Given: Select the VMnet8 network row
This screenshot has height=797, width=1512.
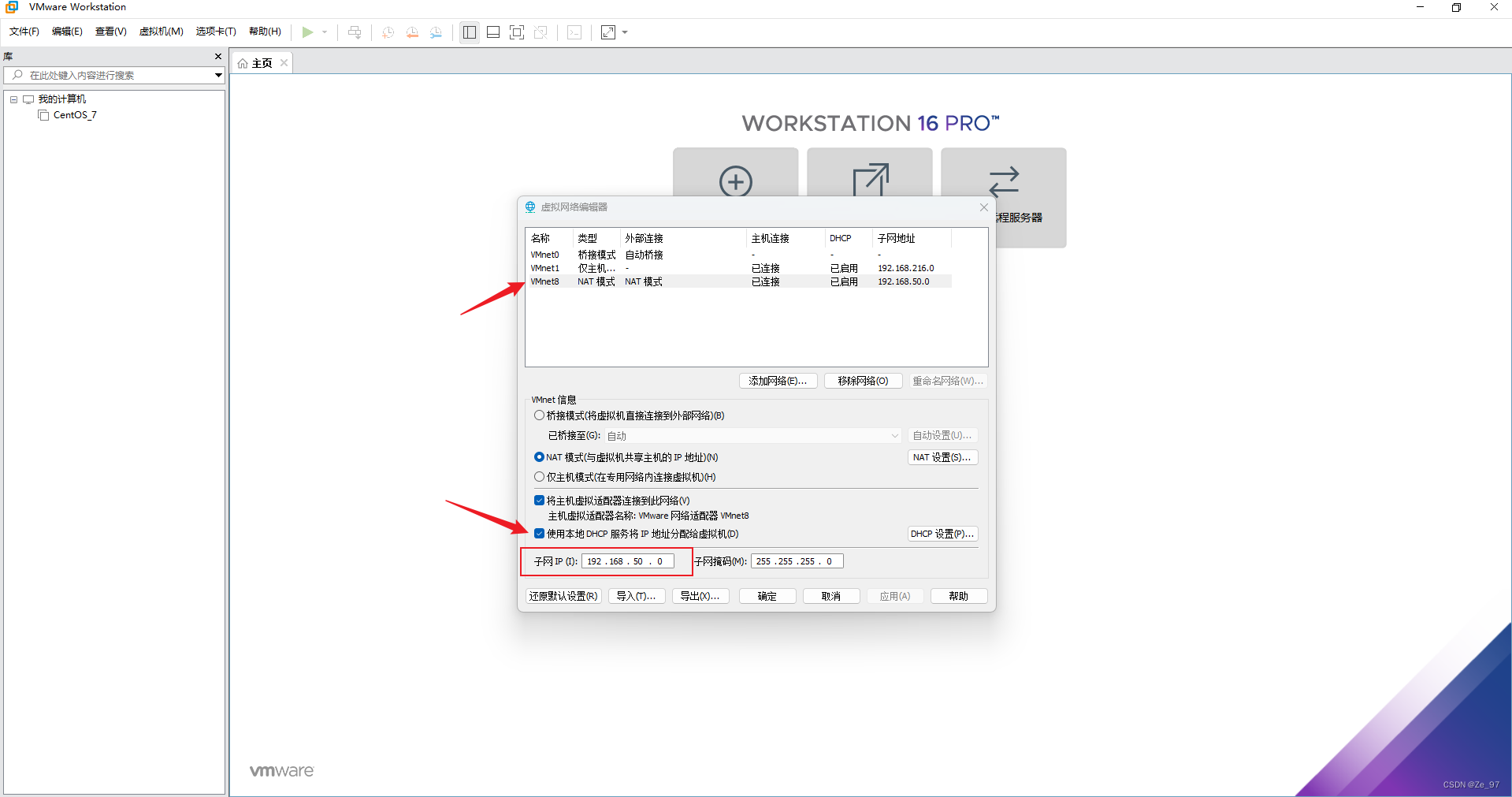Looking at the screenshot, I should [x=739, y=281].
